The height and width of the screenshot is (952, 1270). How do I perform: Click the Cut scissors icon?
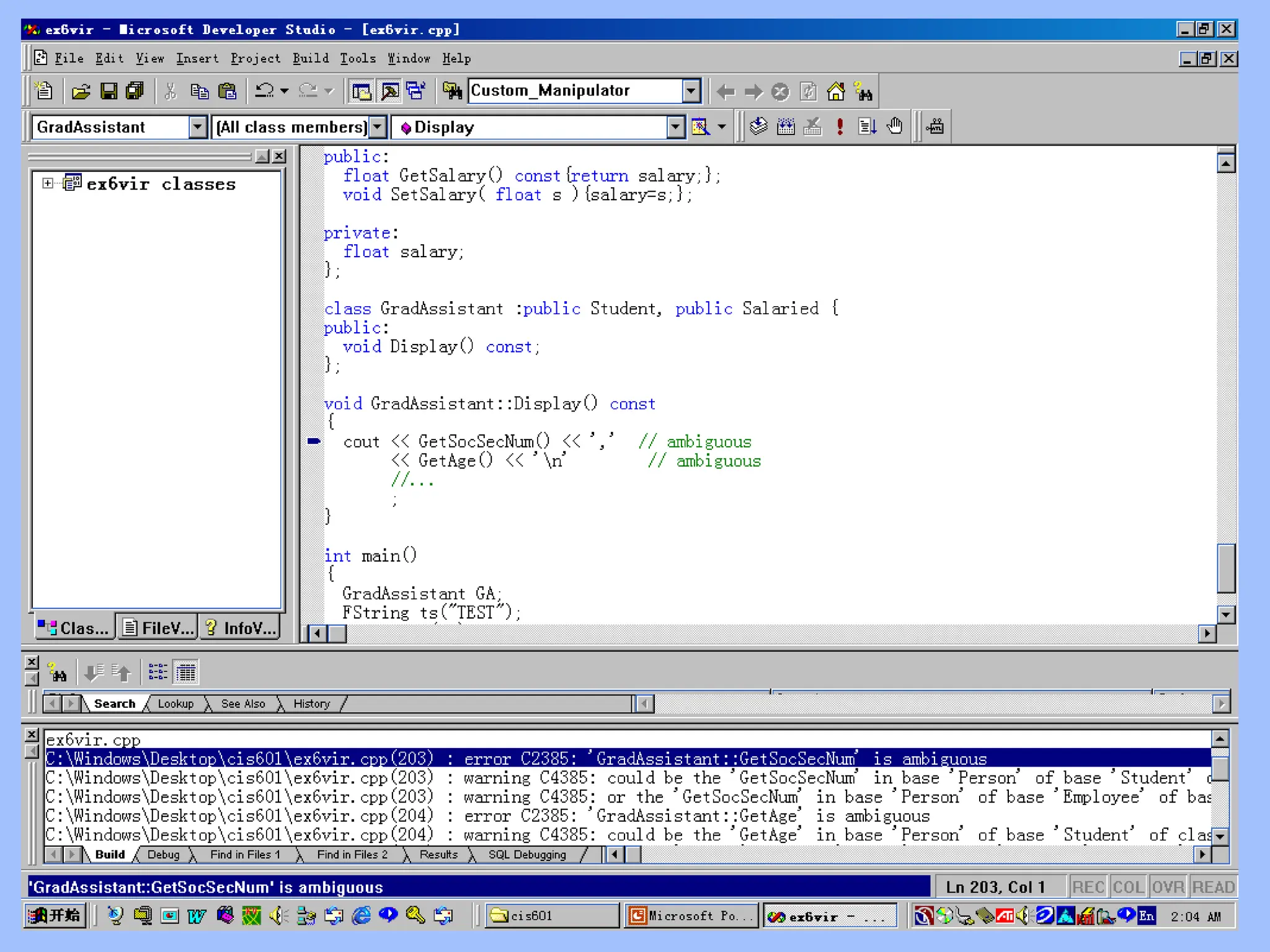click(x=171, y=92)
